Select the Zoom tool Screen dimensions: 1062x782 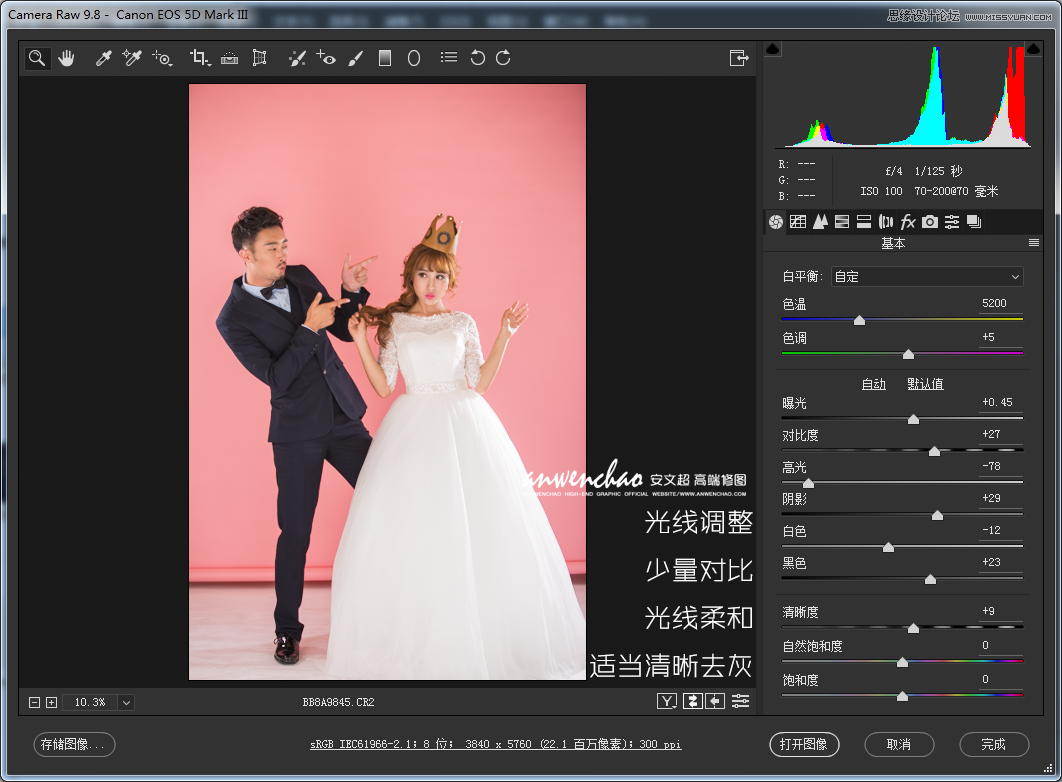click(x=36, y=57)
